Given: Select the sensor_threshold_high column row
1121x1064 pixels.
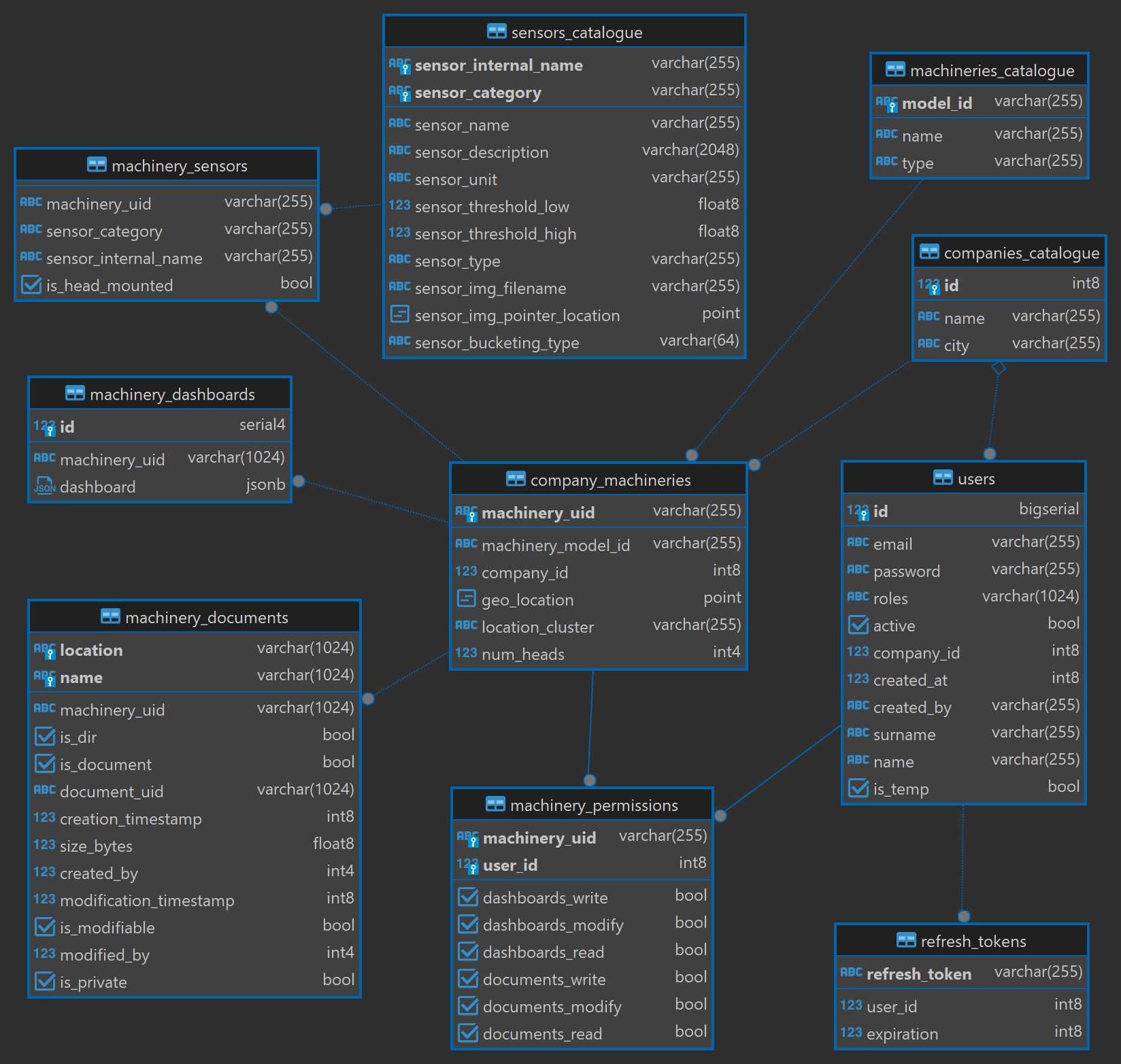Looking at the screenshot, I should (564, 233).
